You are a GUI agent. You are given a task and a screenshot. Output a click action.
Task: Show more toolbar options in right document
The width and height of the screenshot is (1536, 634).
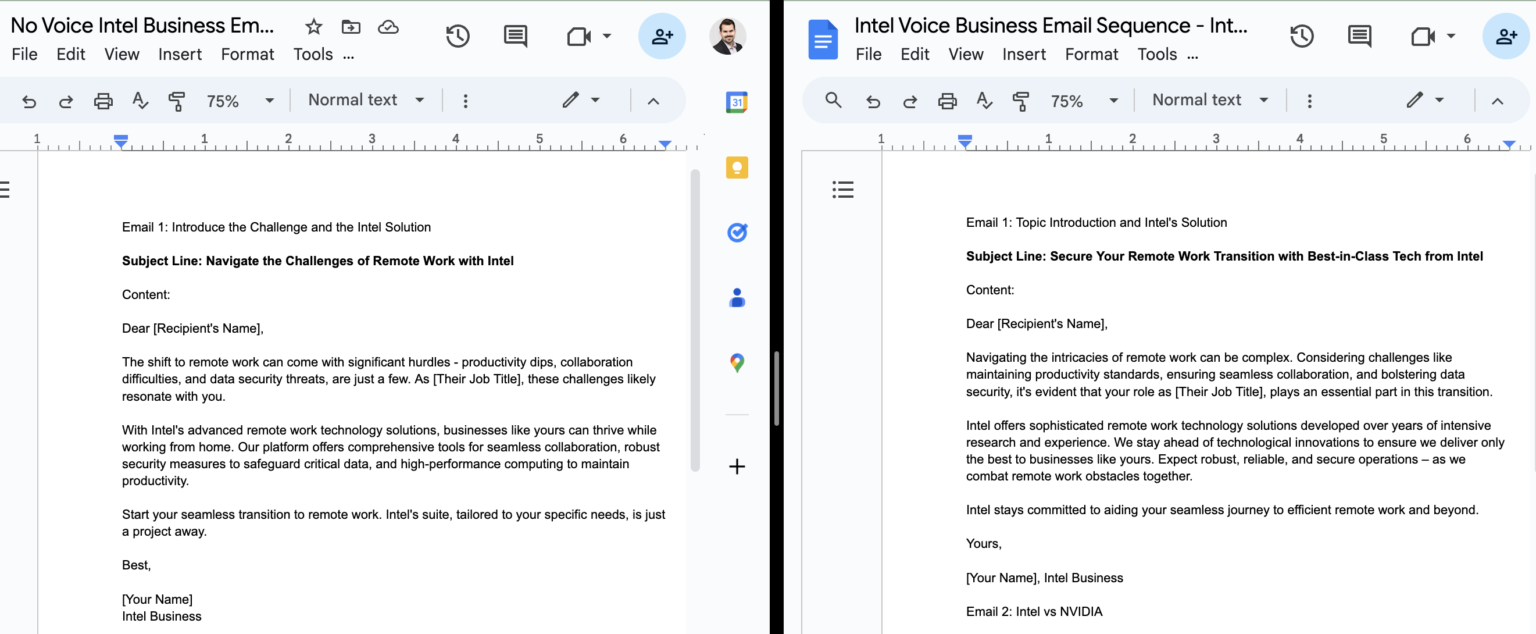[1309, 100]
